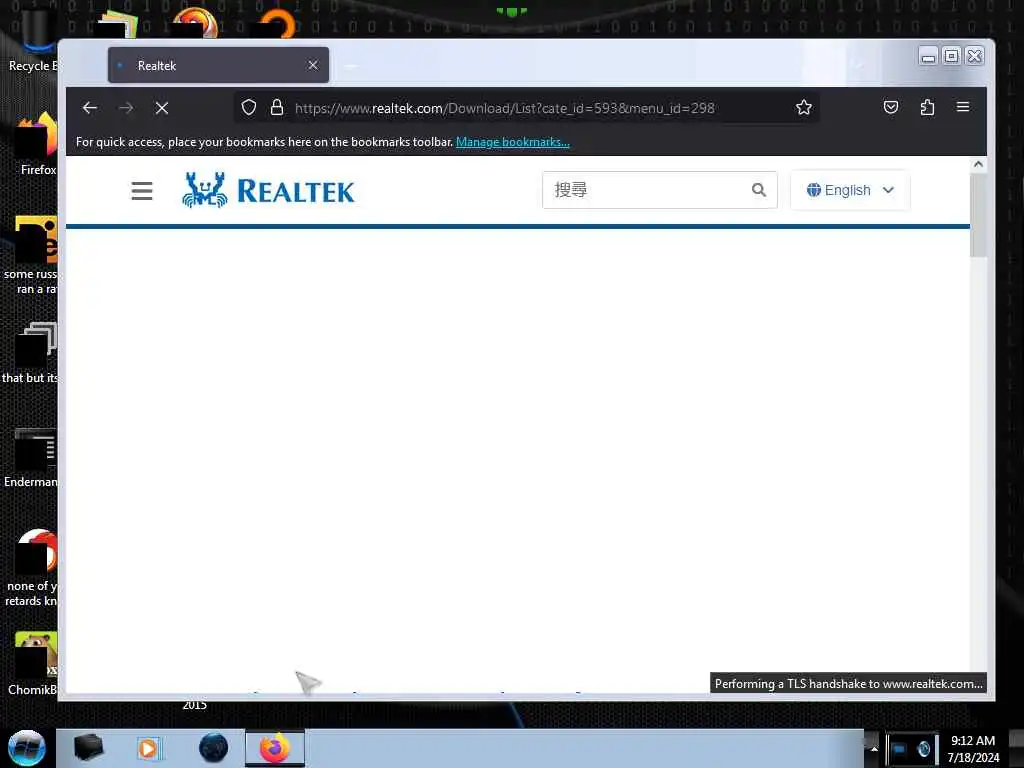
Task: Open the media player taskbar icon
Action: click(148, 748)
